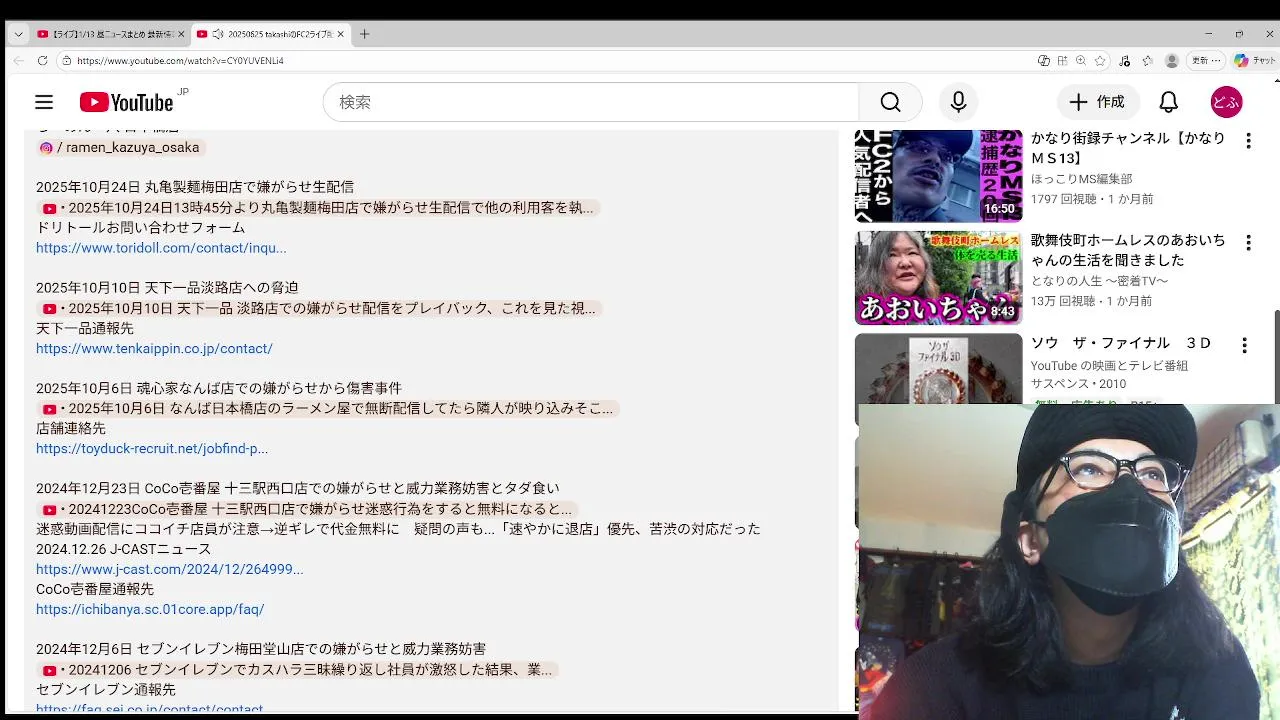
Task: Click the CoCo壱番屋通報先 text
Action: click(x=95, y=589)
